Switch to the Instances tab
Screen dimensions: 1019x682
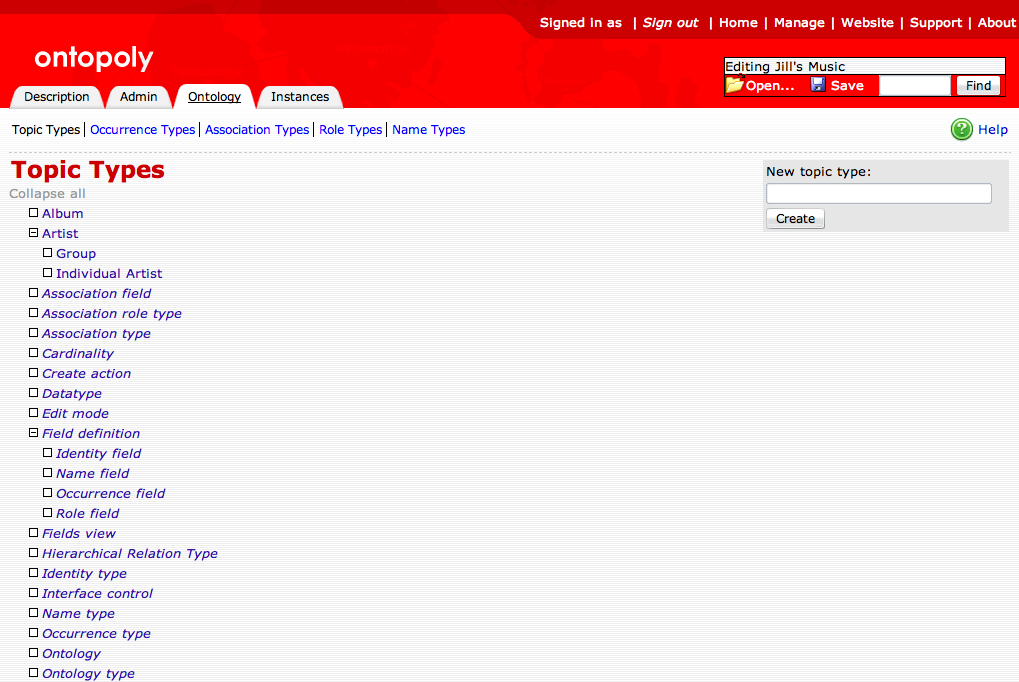[x=299, y=96]
